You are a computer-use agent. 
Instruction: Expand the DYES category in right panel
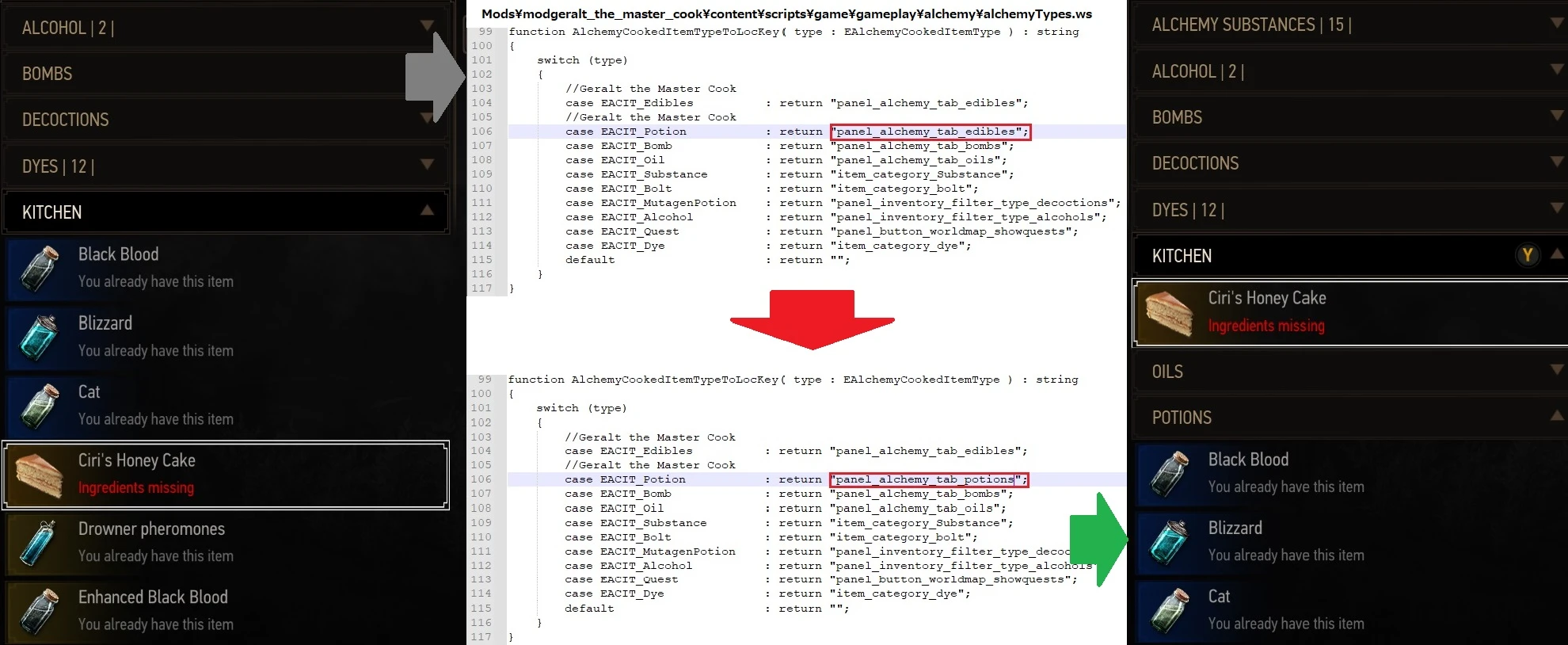click(1351, 210)
